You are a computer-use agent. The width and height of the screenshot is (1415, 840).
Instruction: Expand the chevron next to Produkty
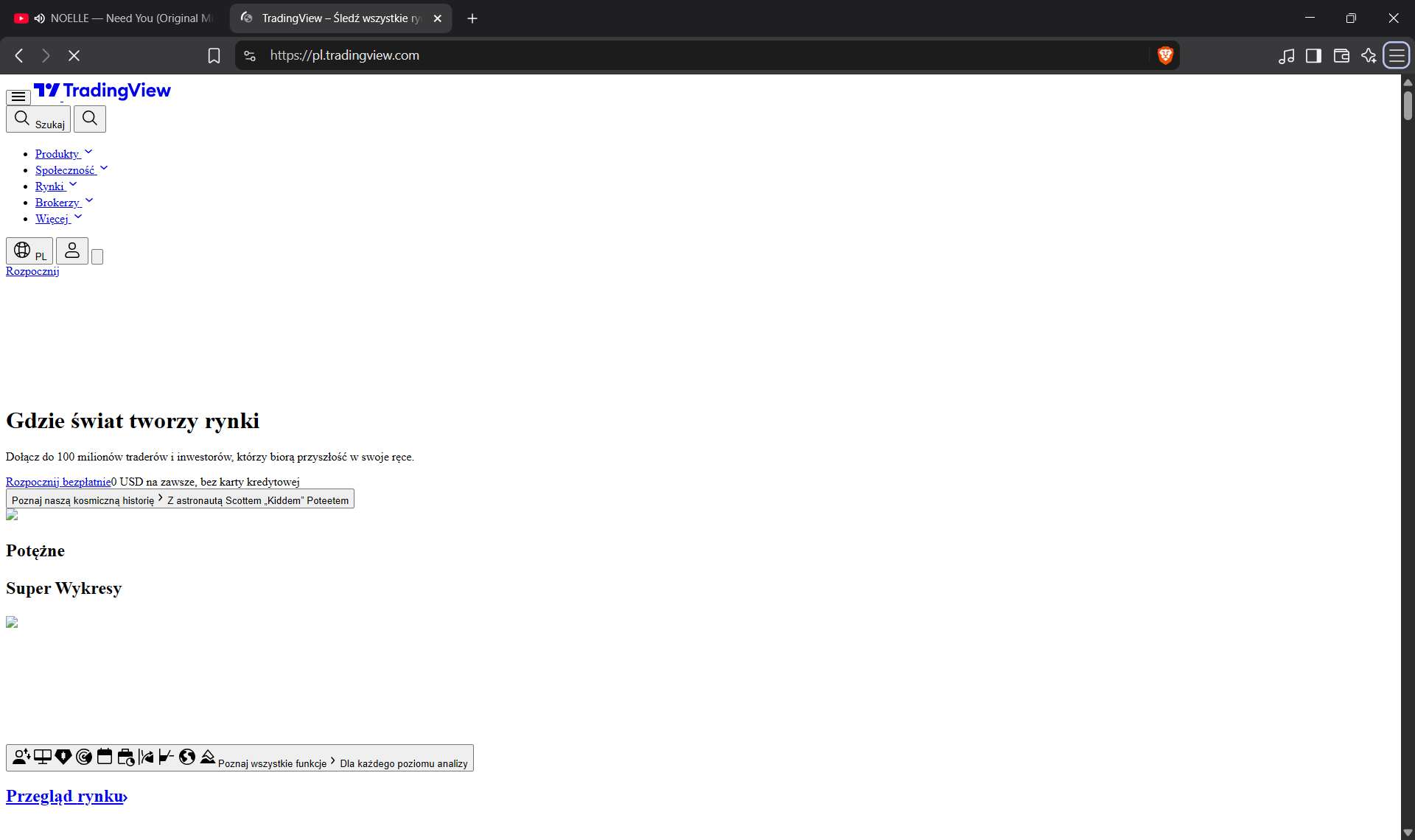click(88, 152)
